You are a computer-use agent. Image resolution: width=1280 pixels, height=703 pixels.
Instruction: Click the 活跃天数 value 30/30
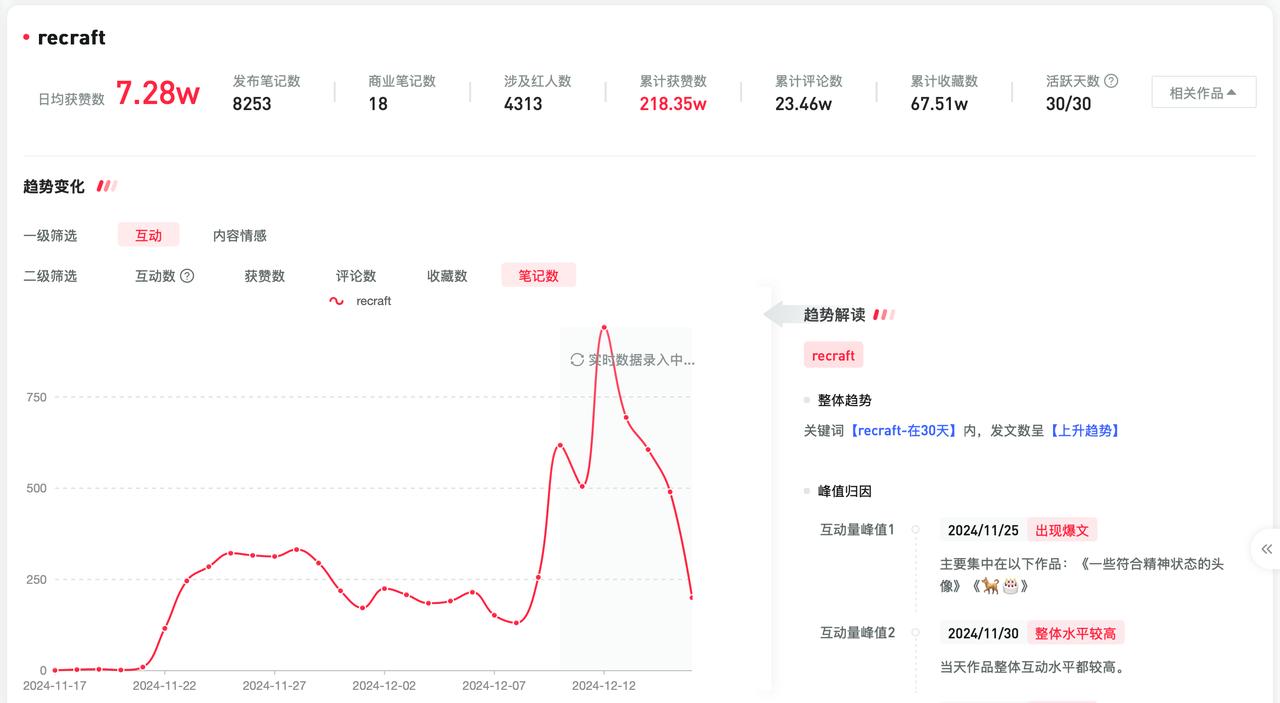click(1069, 103)
